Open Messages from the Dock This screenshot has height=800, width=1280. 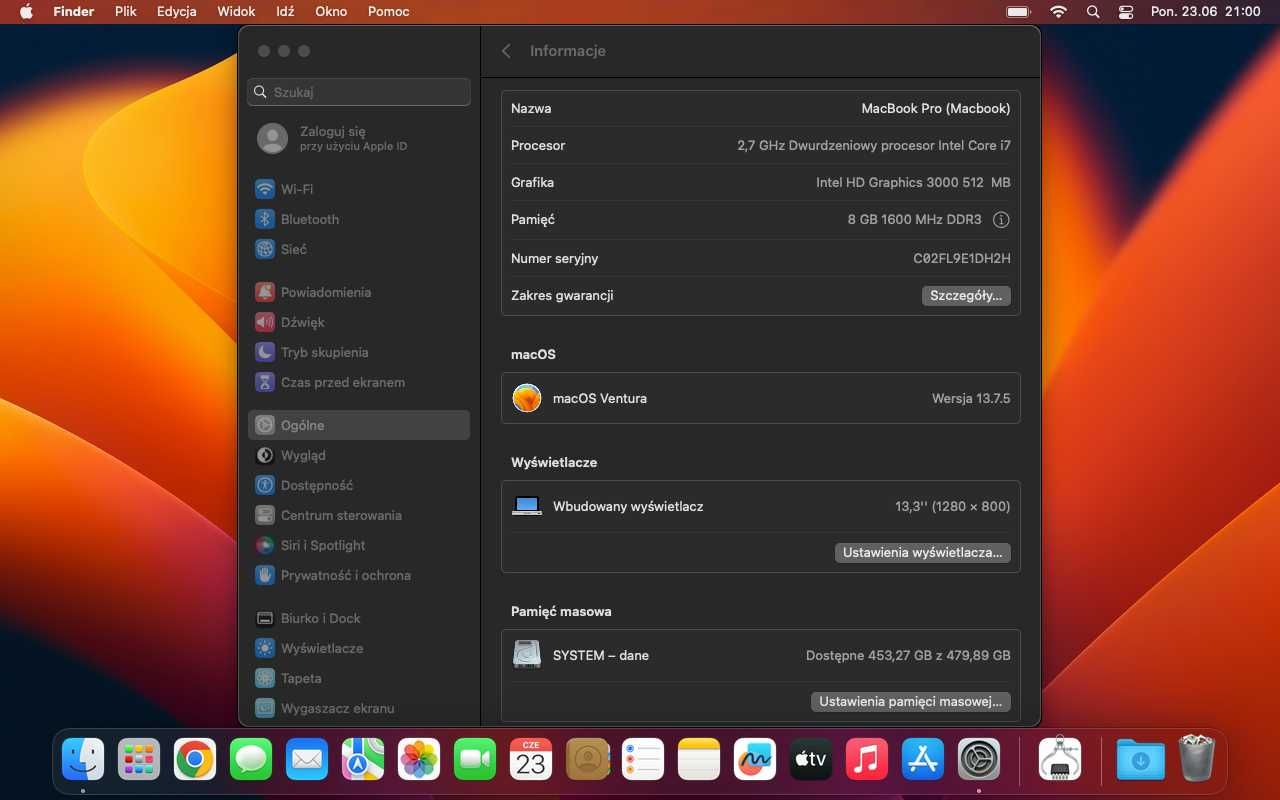point(251,760)
